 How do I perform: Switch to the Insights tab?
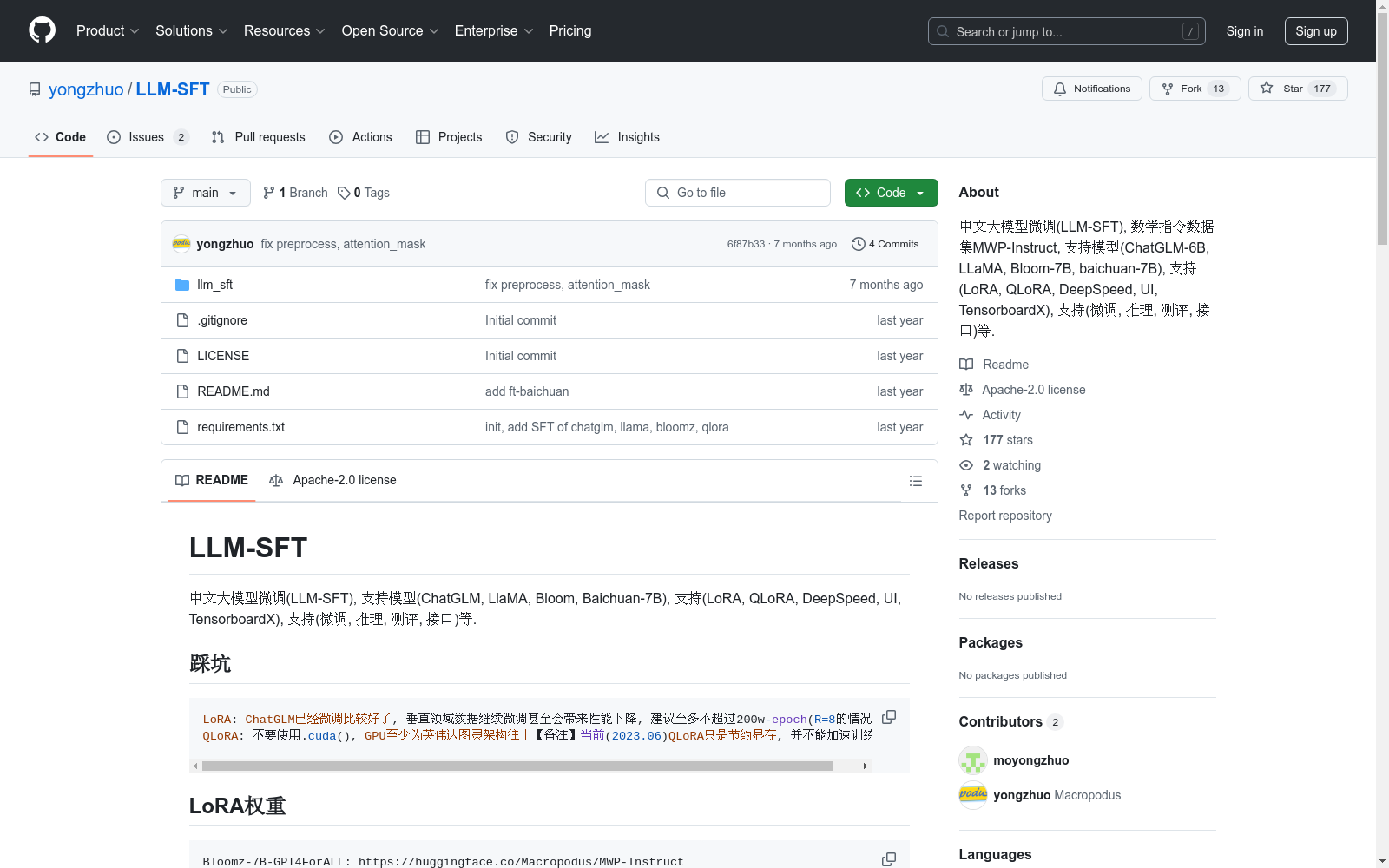click(x=627, y=137)
